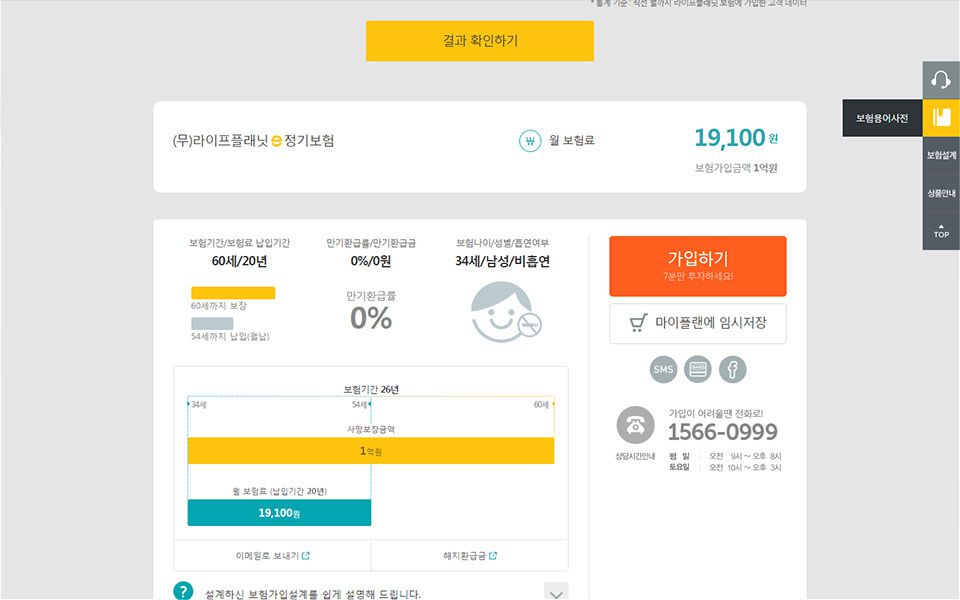Click the teal 19,100원 premium bar
The width and height of the screenshot is (960, 600).
(279, 513)
